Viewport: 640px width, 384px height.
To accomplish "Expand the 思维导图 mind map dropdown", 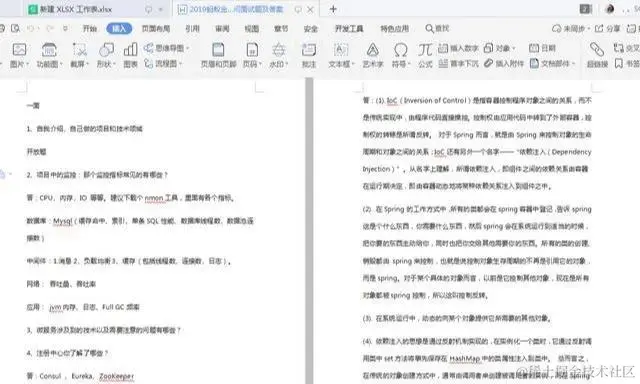I will (x=188, y=48).
